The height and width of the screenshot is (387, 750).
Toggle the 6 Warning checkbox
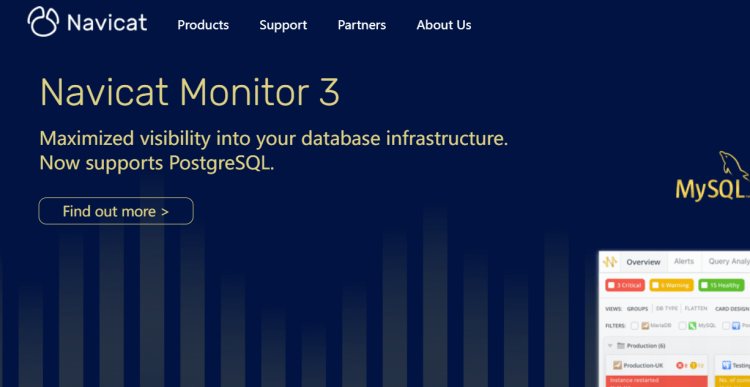[x=655, y=285]
